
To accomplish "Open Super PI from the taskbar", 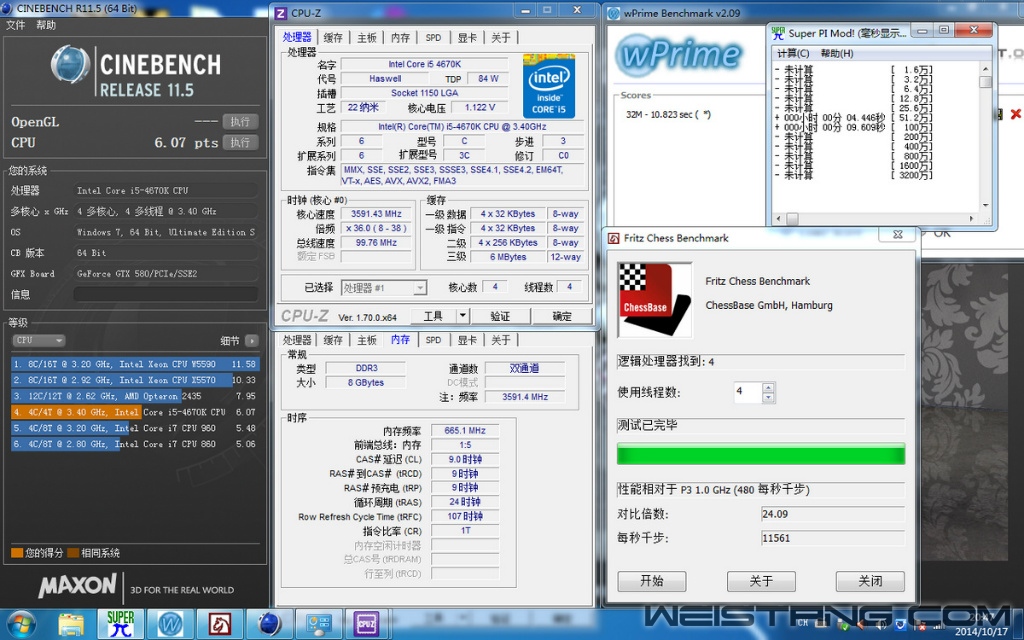I will (x=121, y=623).
